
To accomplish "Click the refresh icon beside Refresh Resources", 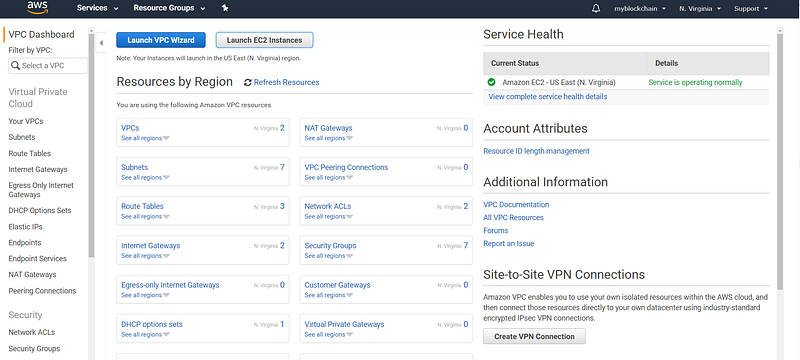I will coord(248,83).
